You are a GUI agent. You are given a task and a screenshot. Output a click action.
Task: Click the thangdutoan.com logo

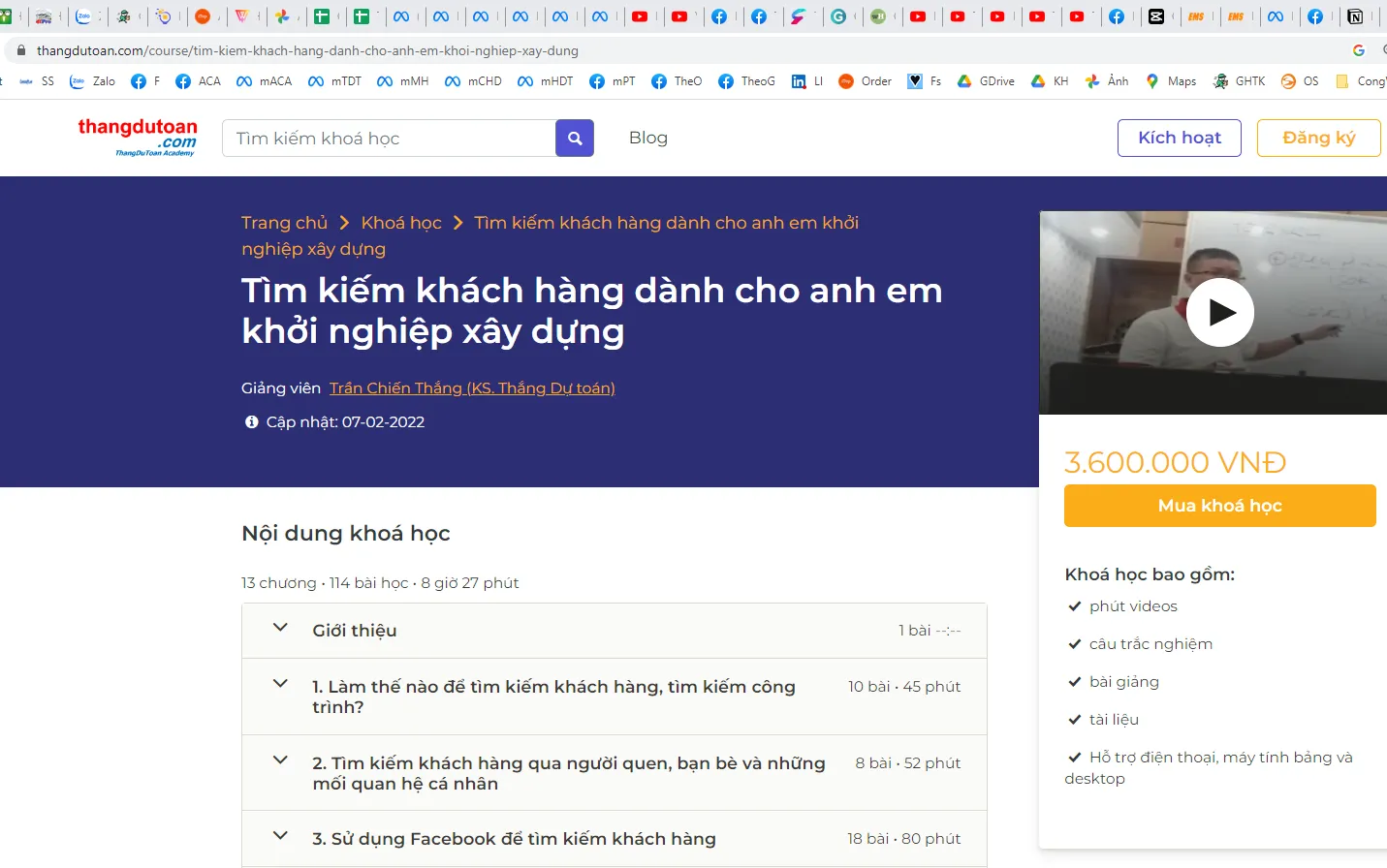(138, 137)
